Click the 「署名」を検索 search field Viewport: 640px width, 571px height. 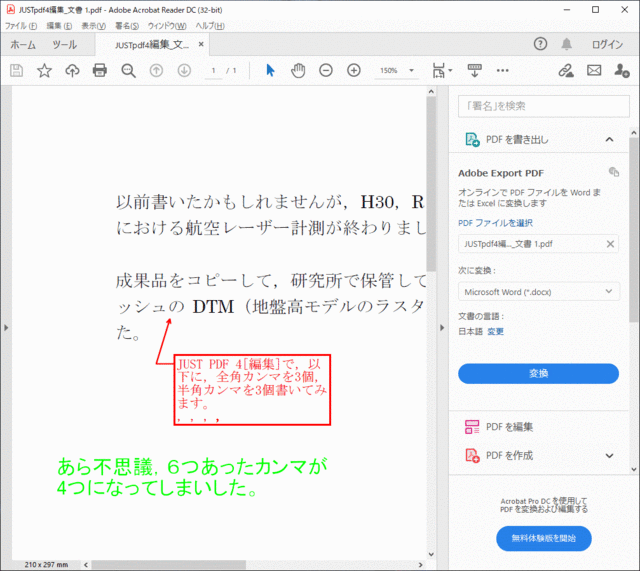coord(544,106)
